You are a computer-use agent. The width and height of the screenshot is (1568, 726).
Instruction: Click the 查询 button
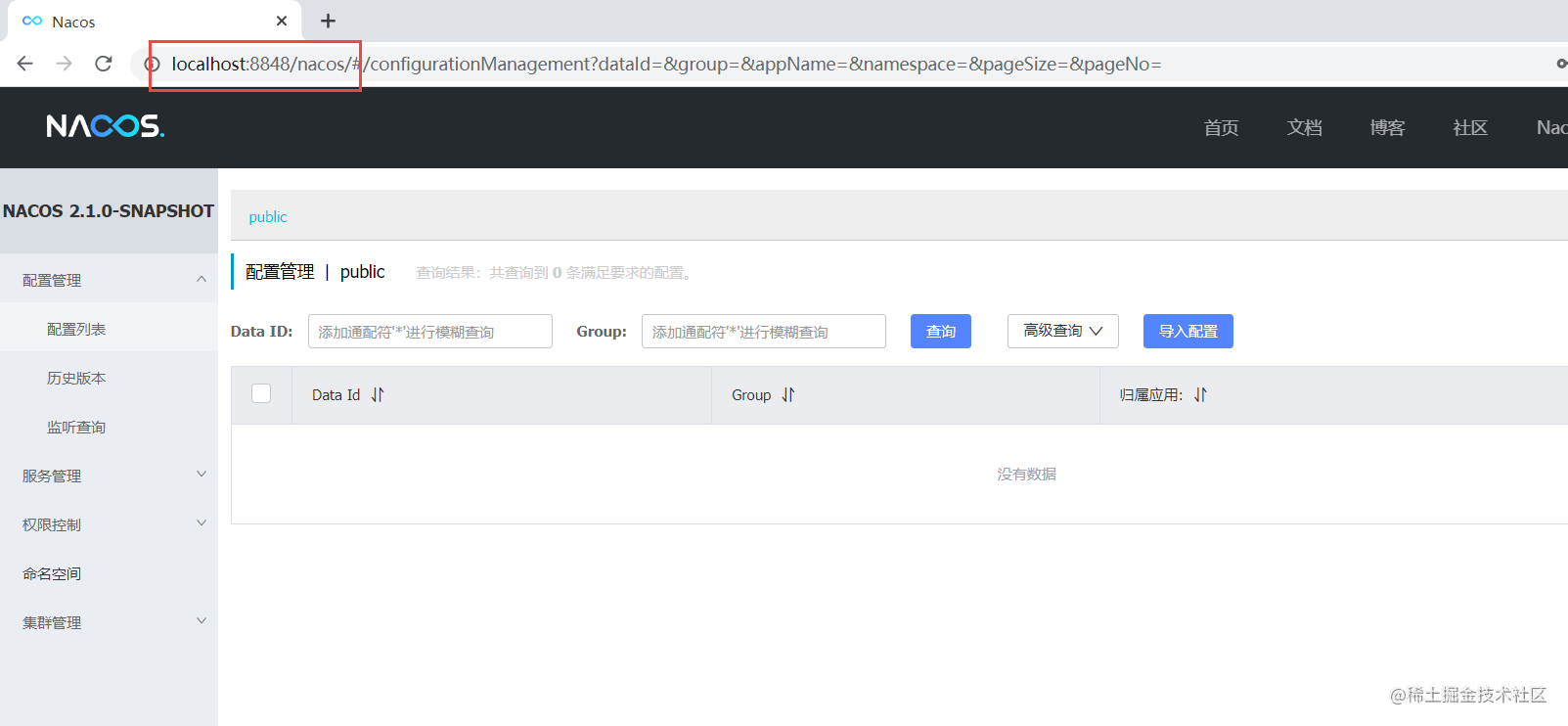(x=941, y=331)
